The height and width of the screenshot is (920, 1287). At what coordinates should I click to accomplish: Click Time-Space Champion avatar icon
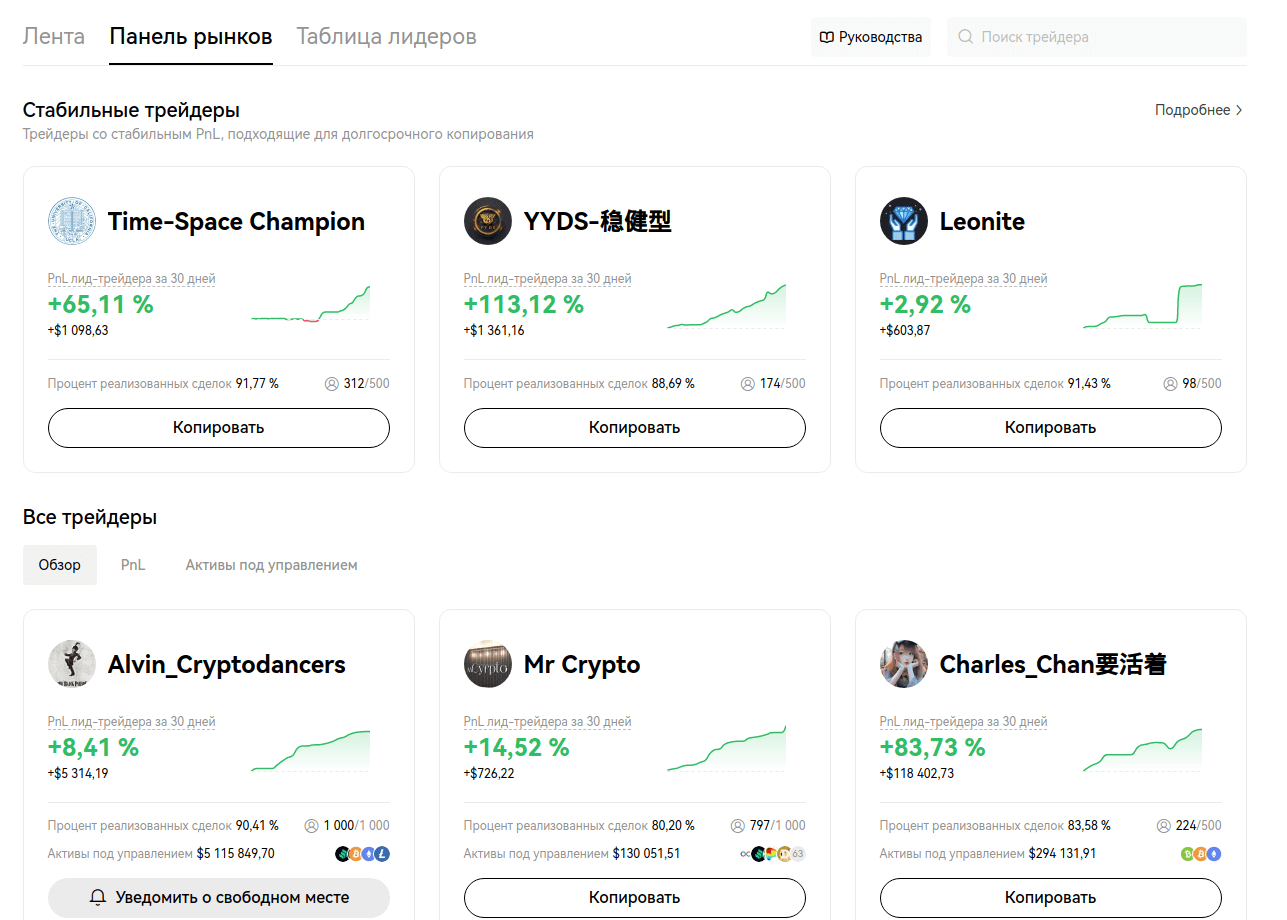click(72, 221)
